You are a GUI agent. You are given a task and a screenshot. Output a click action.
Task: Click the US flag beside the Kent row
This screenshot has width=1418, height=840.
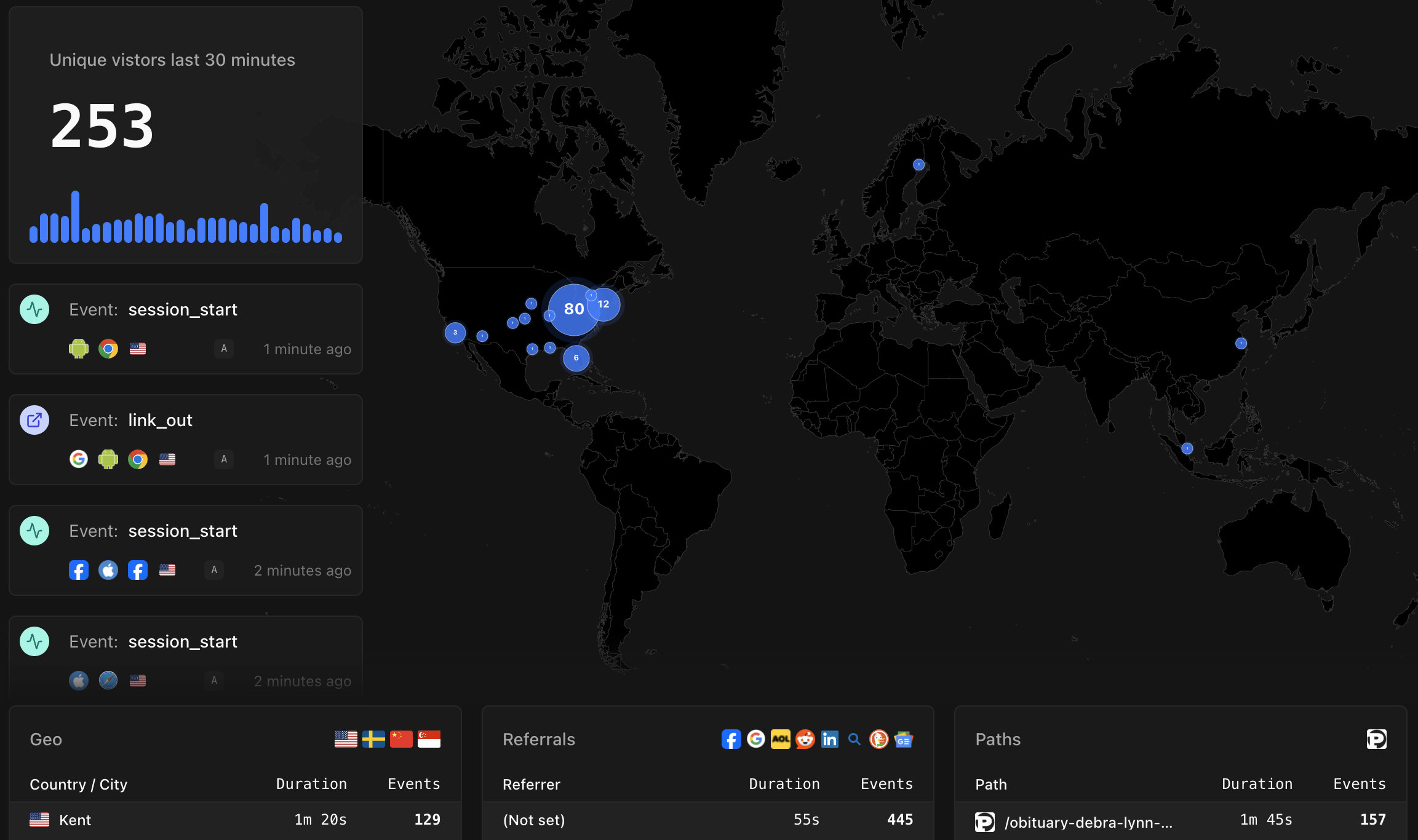click(x=39, y=819)
